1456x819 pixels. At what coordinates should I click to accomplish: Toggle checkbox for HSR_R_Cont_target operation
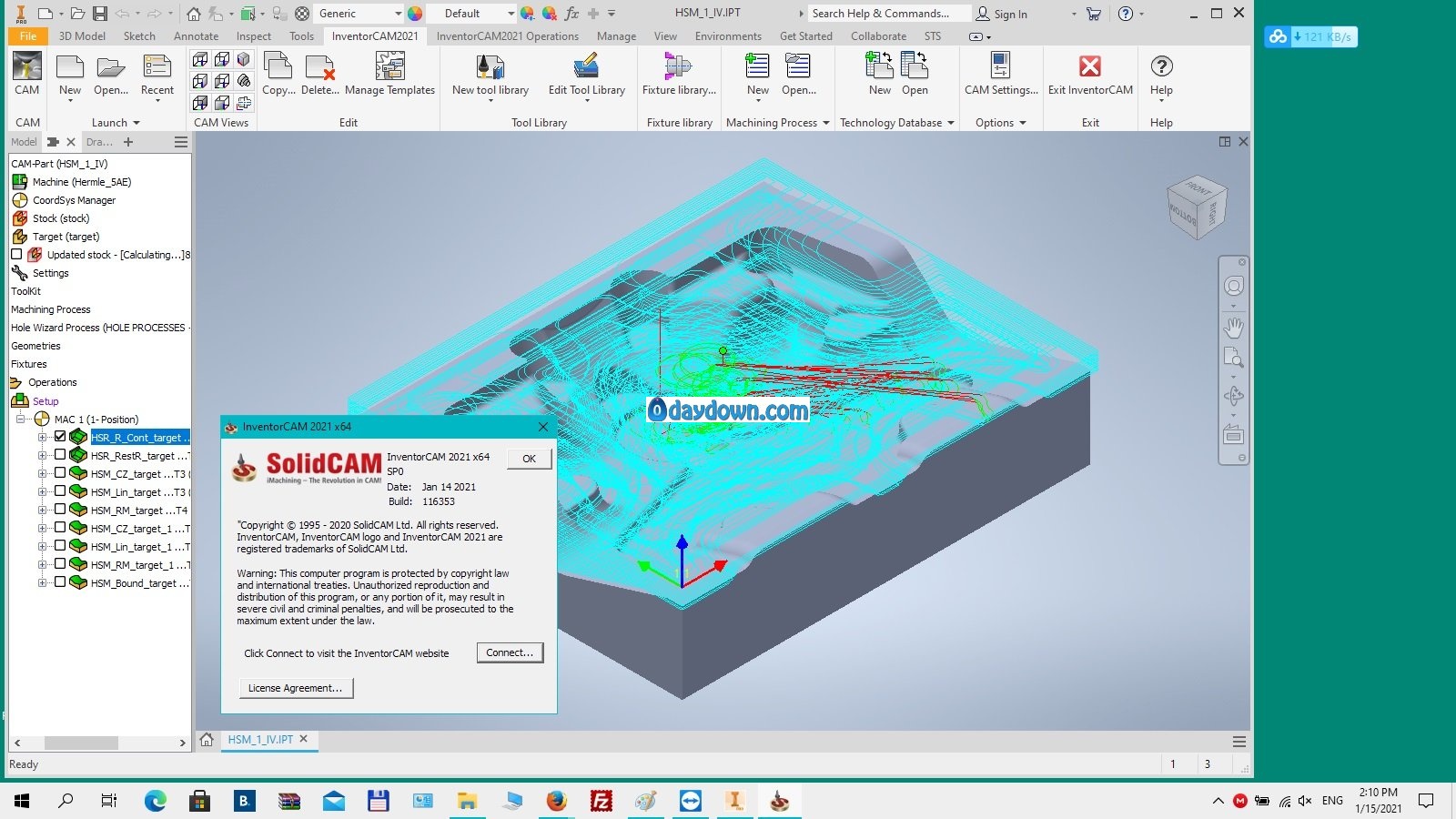(60, 437)
